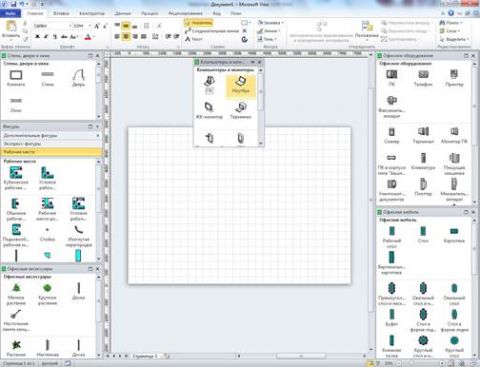This screenshot has width=480, height=367.
Task: Switch to the Review (Рецензирование) tab
Action: click(185, 14)
